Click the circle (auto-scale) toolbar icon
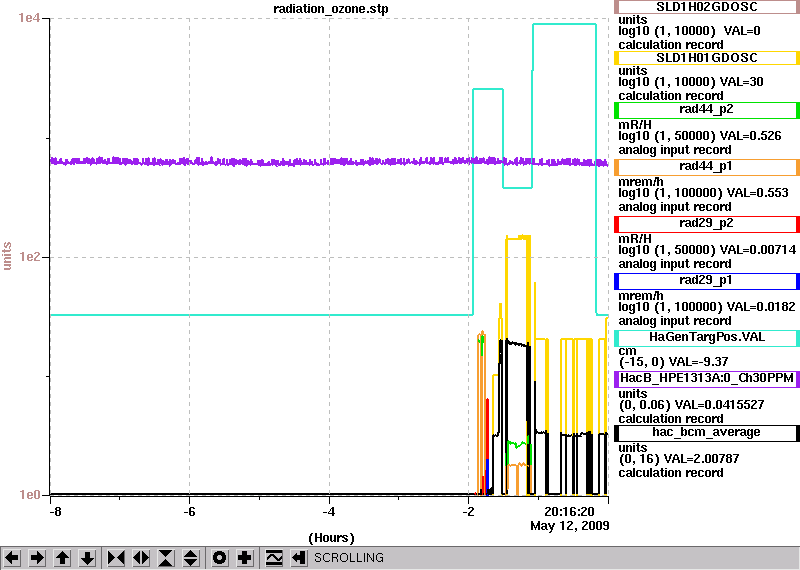The width and height of the screenshot is (800, 570). pyautogui.click(x=219, y=558)
